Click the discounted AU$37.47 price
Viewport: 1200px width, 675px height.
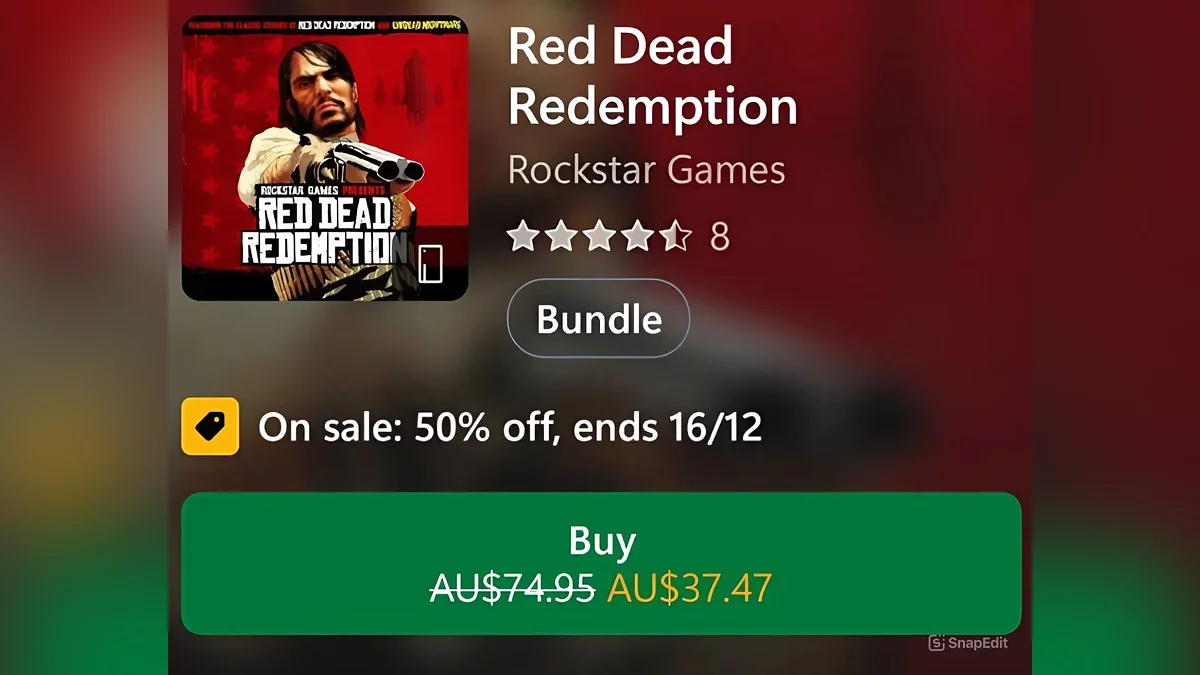point(689,589)
